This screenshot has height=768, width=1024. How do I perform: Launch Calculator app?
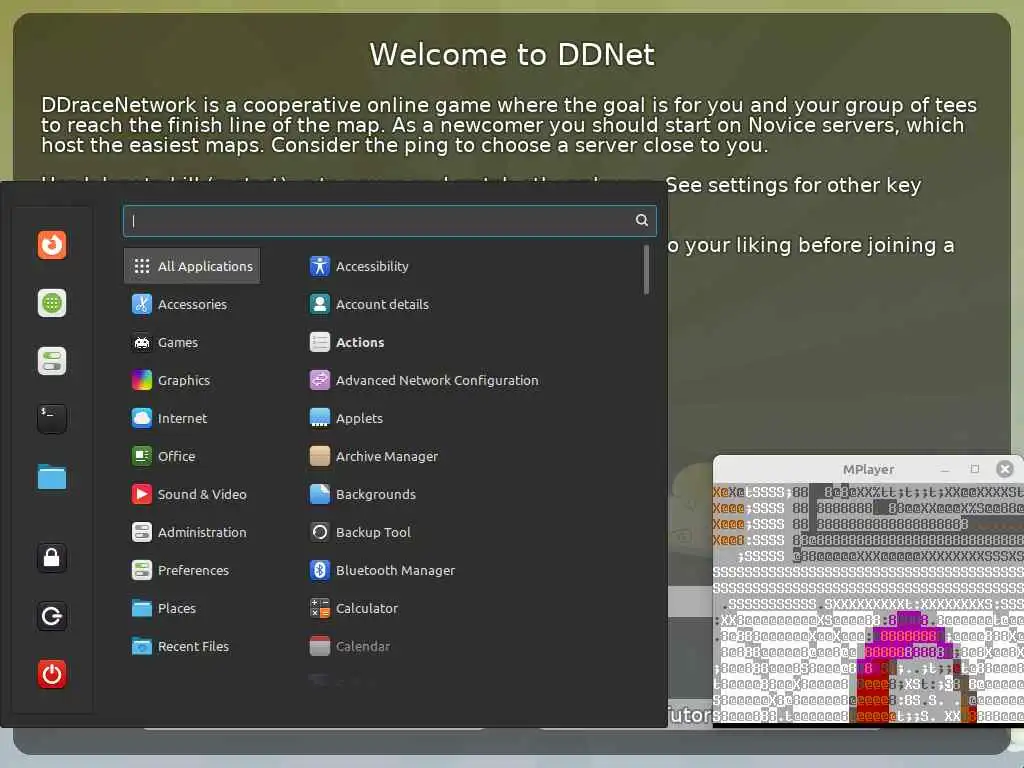pos(470,608)
